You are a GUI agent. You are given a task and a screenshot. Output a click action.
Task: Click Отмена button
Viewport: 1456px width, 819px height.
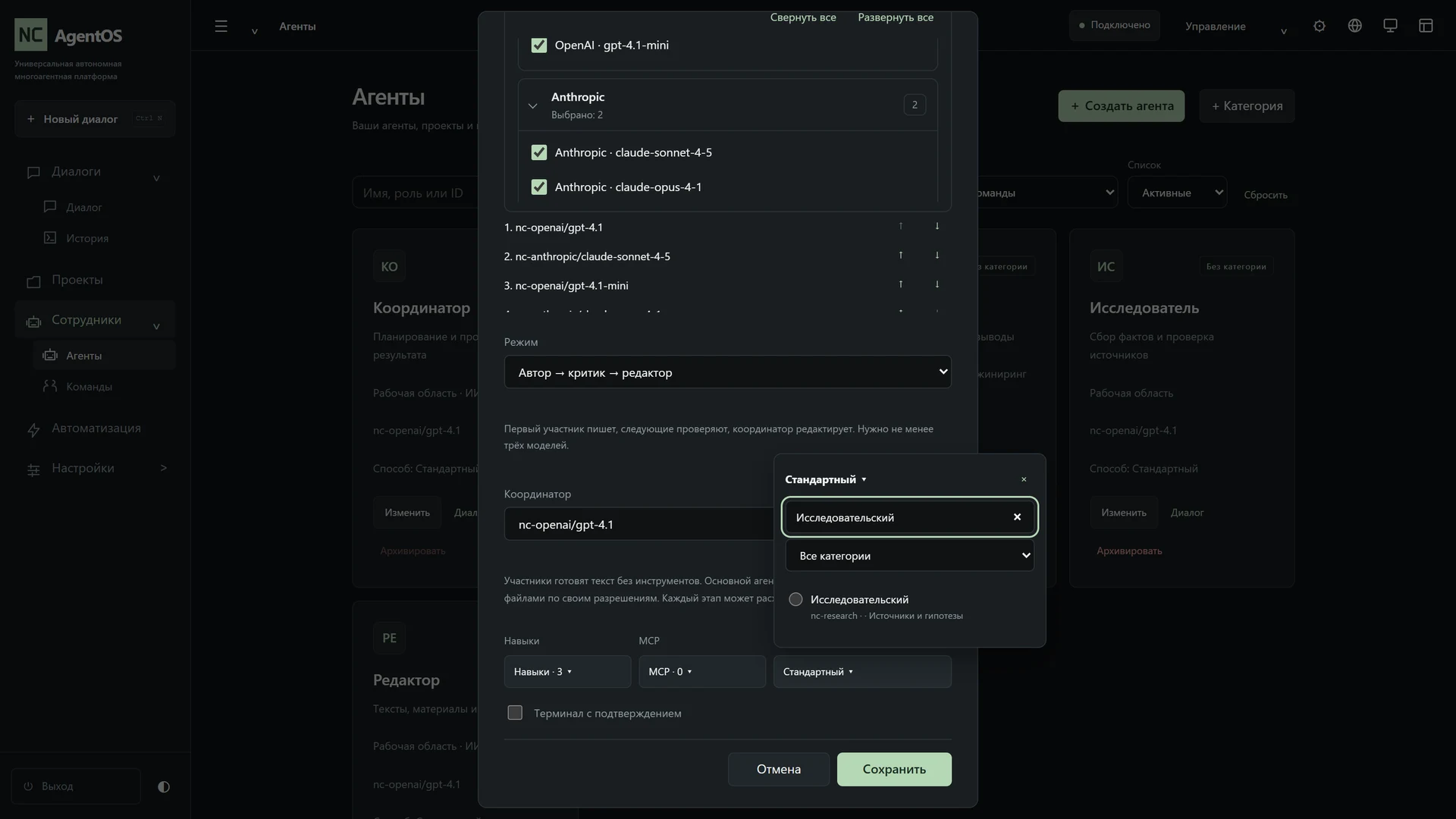click(x=779, y=769)
